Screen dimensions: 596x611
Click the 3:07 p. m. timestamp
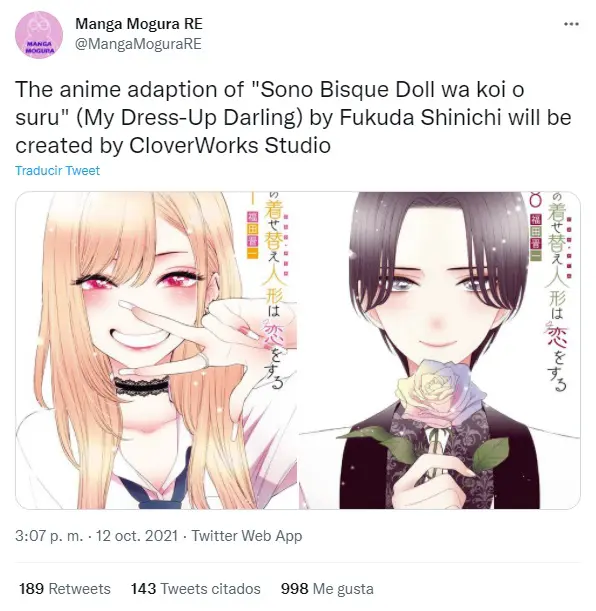pyautogui.click(x=49, y=536)
